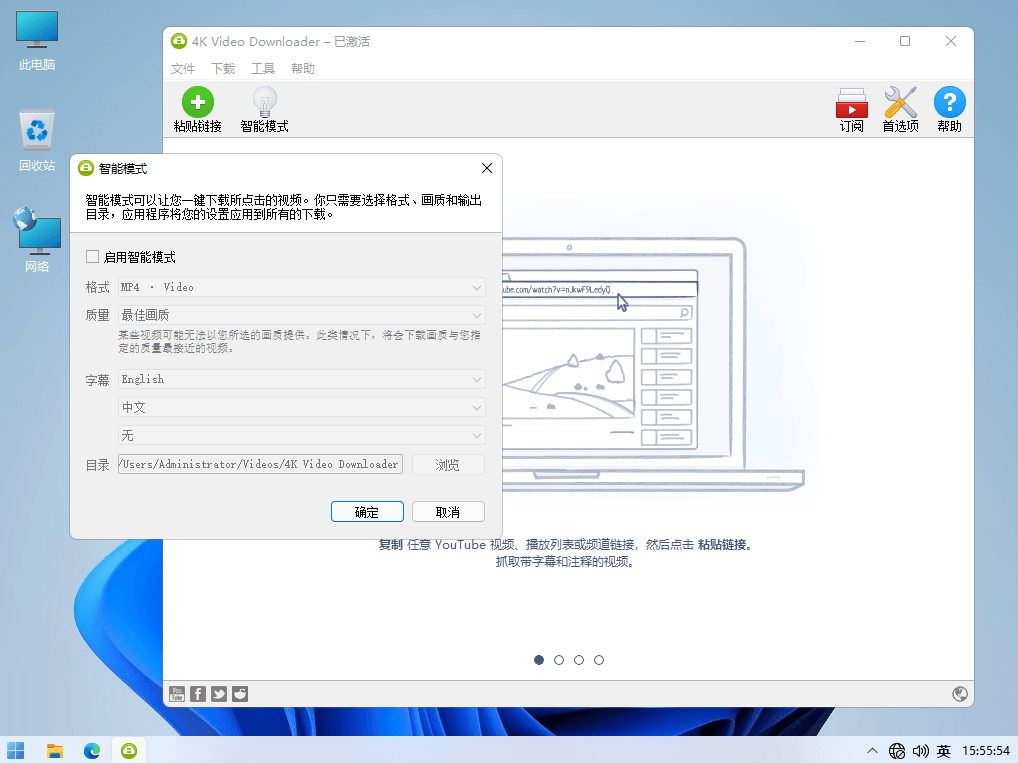
Task: Click the directory path input field
Action: click(260, 464)
